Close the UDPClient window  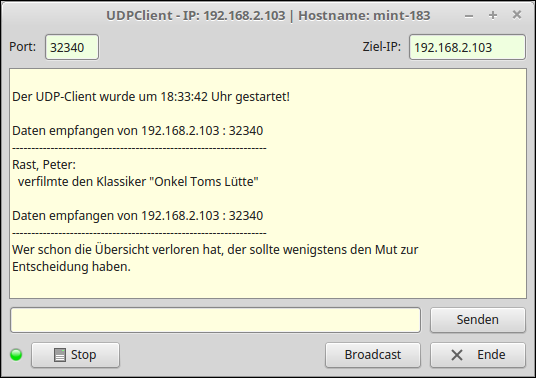(x=517, y=15)
